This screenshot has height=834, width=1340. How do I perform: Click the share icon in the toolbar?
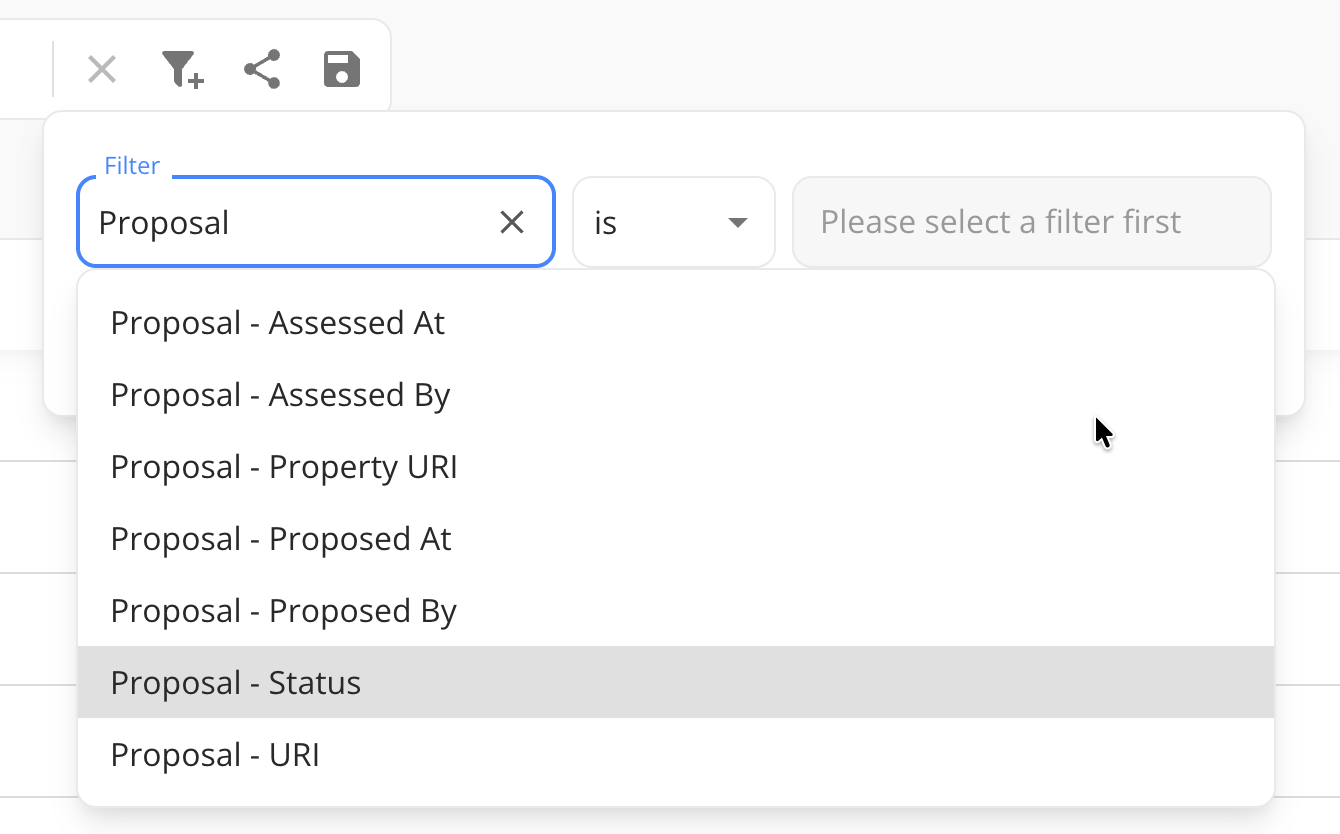click(262, 70)
